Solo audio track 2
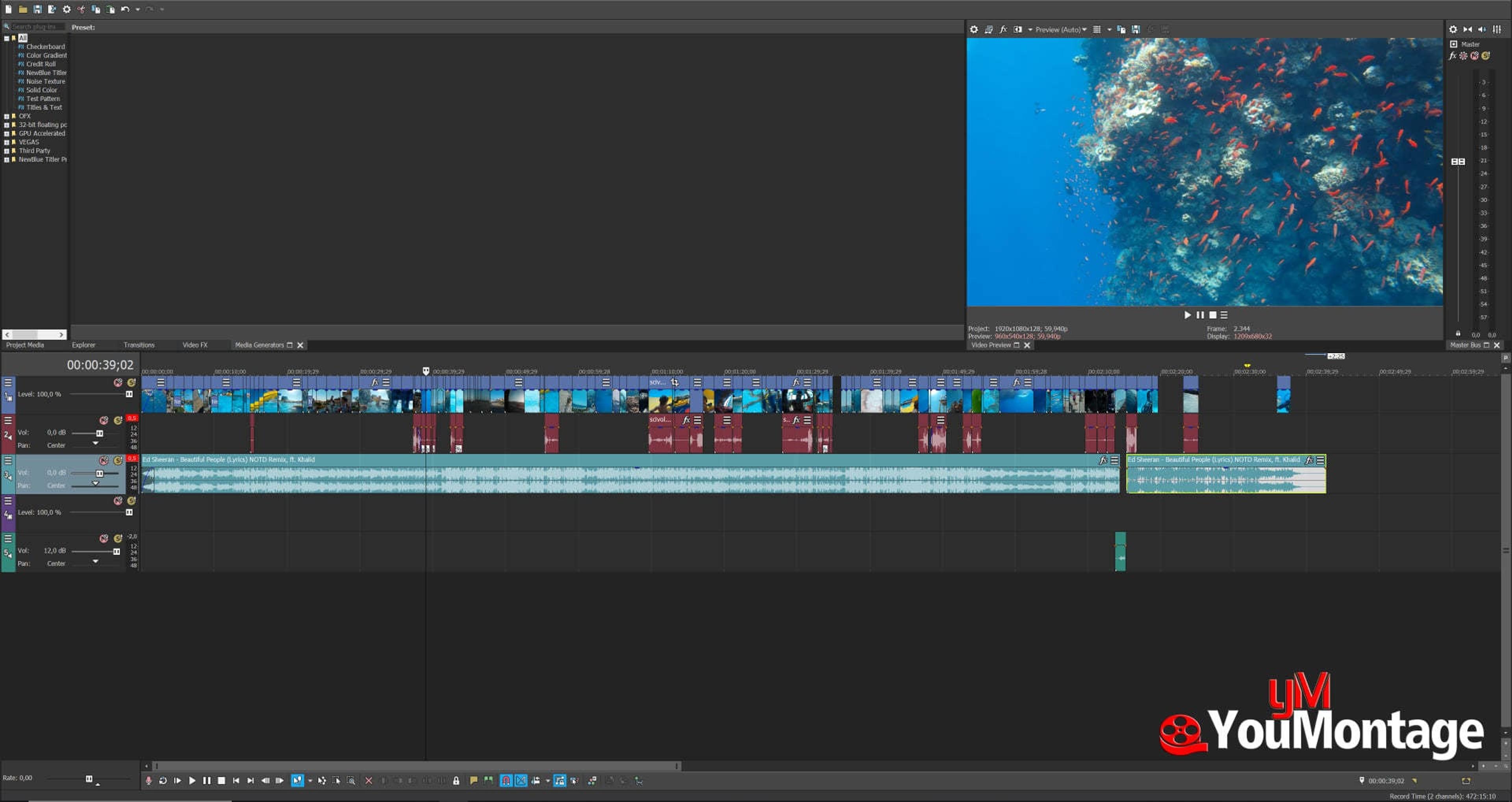 coord(118,420)
